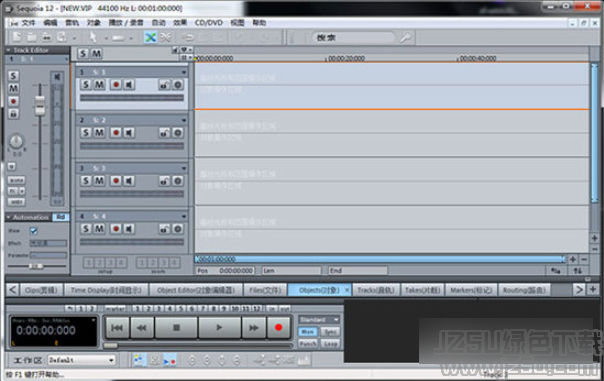Toggle the blue-green crossfade icon in toolbar
Image resolution: width=604 pixels, height=381 pixels.
click(x=150, y=37)
